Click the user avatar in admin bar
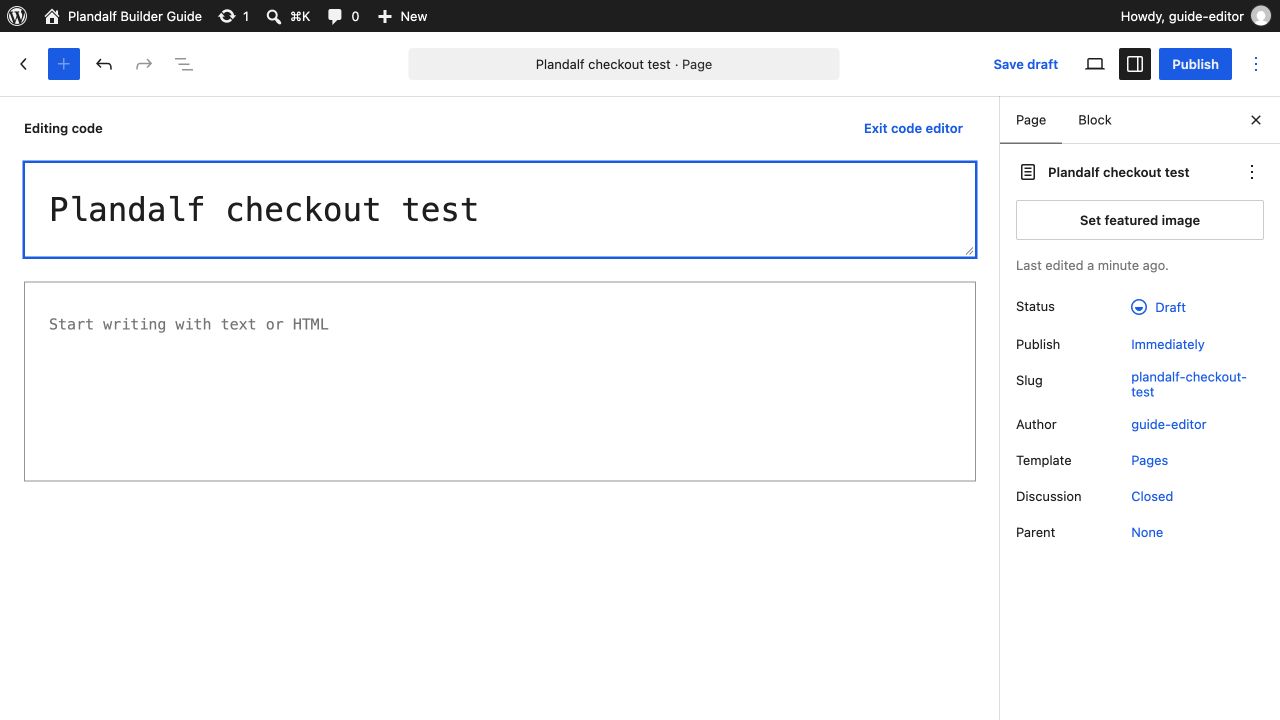 coord(1260,16)
